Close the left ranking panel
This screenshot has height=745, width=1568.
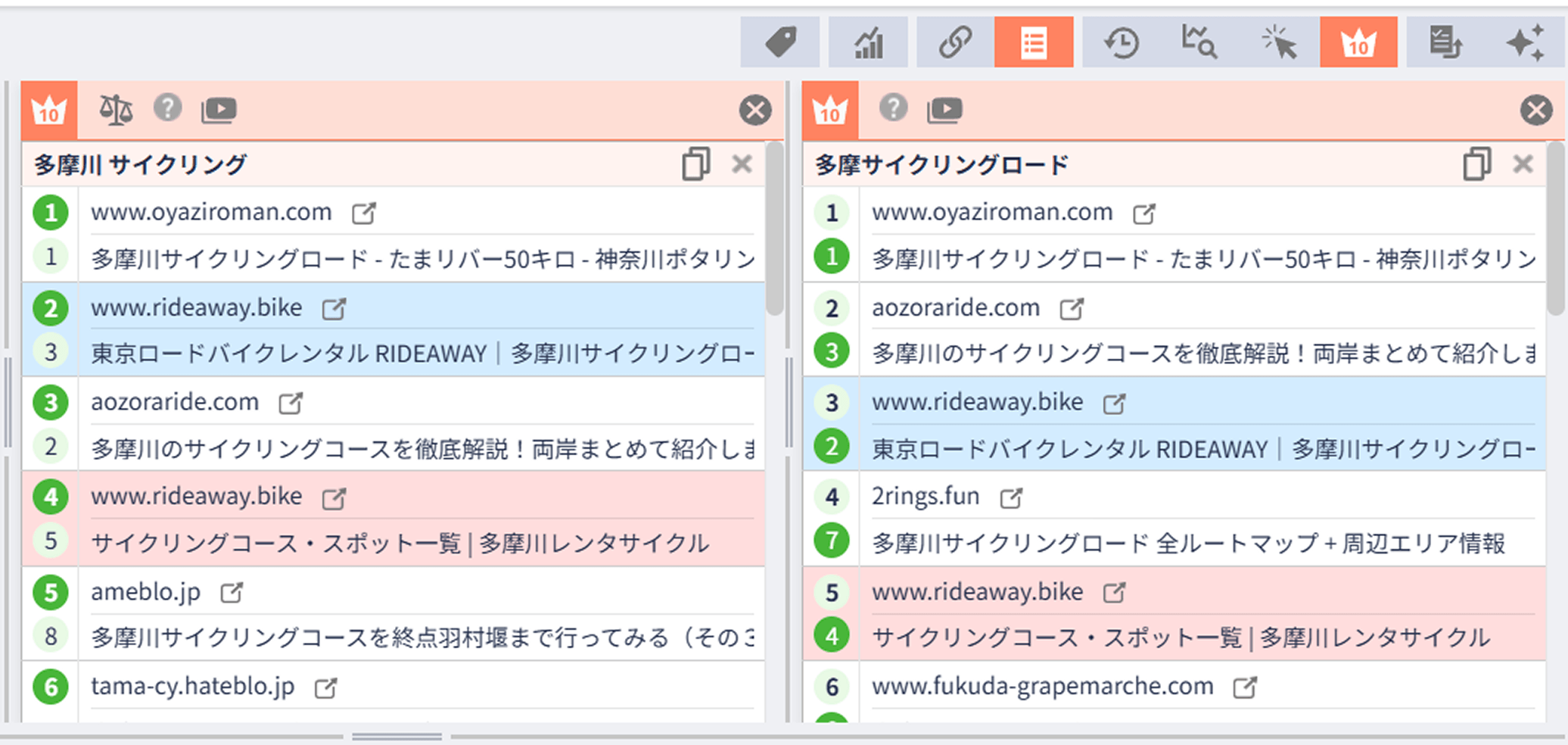point(755,111)
